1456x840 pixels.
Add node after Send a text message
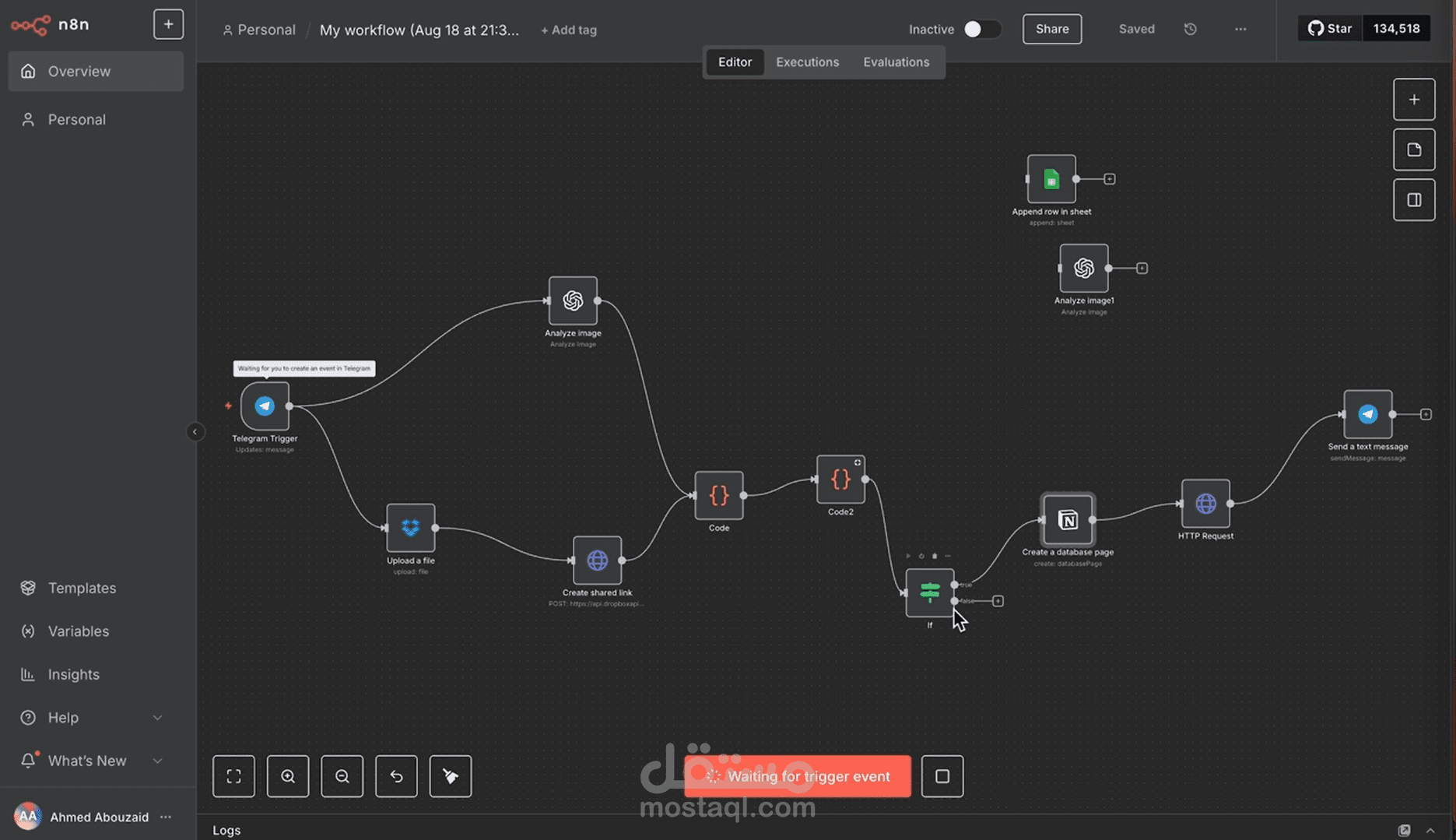(1426, 414)
